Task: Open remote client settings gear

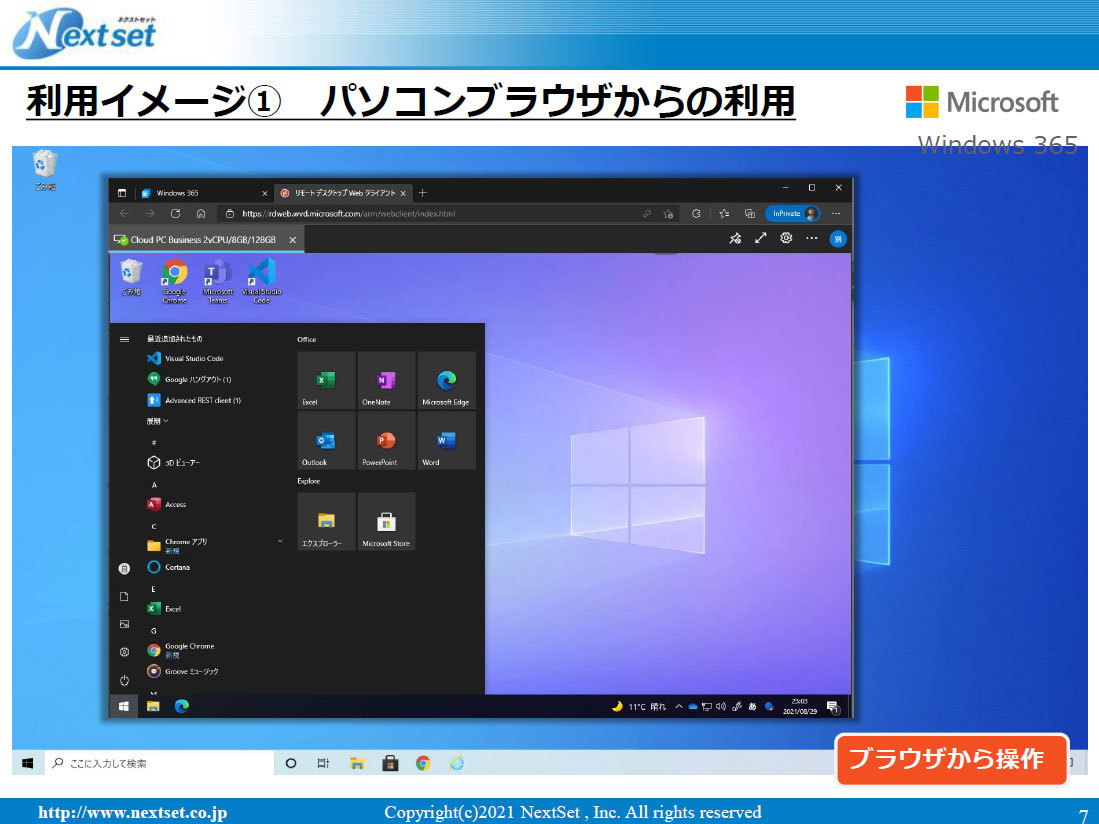Action: coord(786,238)
